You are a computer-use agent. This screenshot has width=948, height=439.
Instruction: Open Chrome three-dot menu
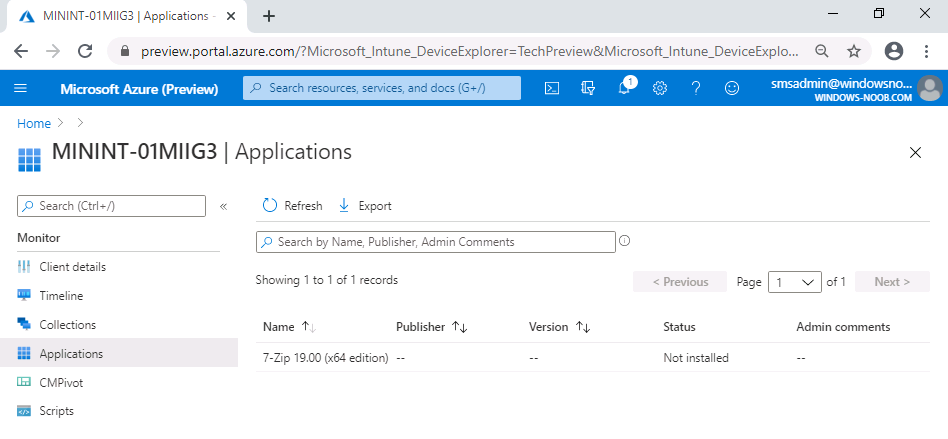pyautogui.click(x=926, y=51)
